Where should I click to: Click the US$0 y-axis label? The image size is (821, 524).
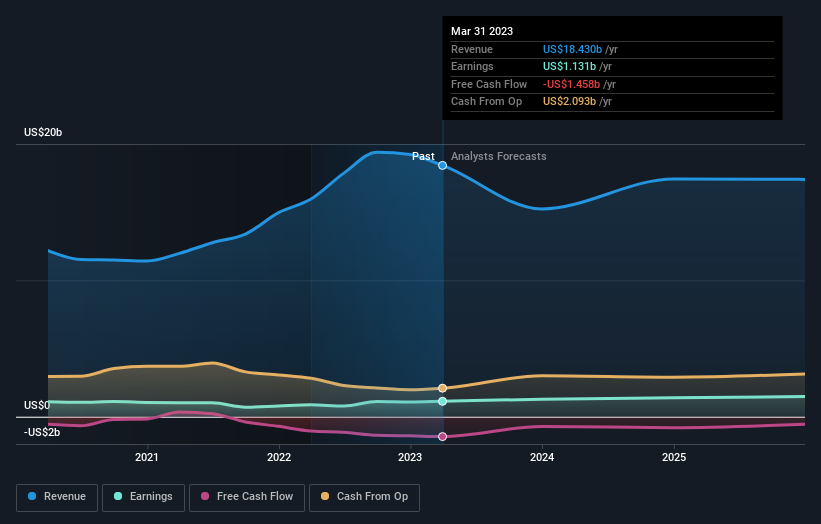click(37, 405)
